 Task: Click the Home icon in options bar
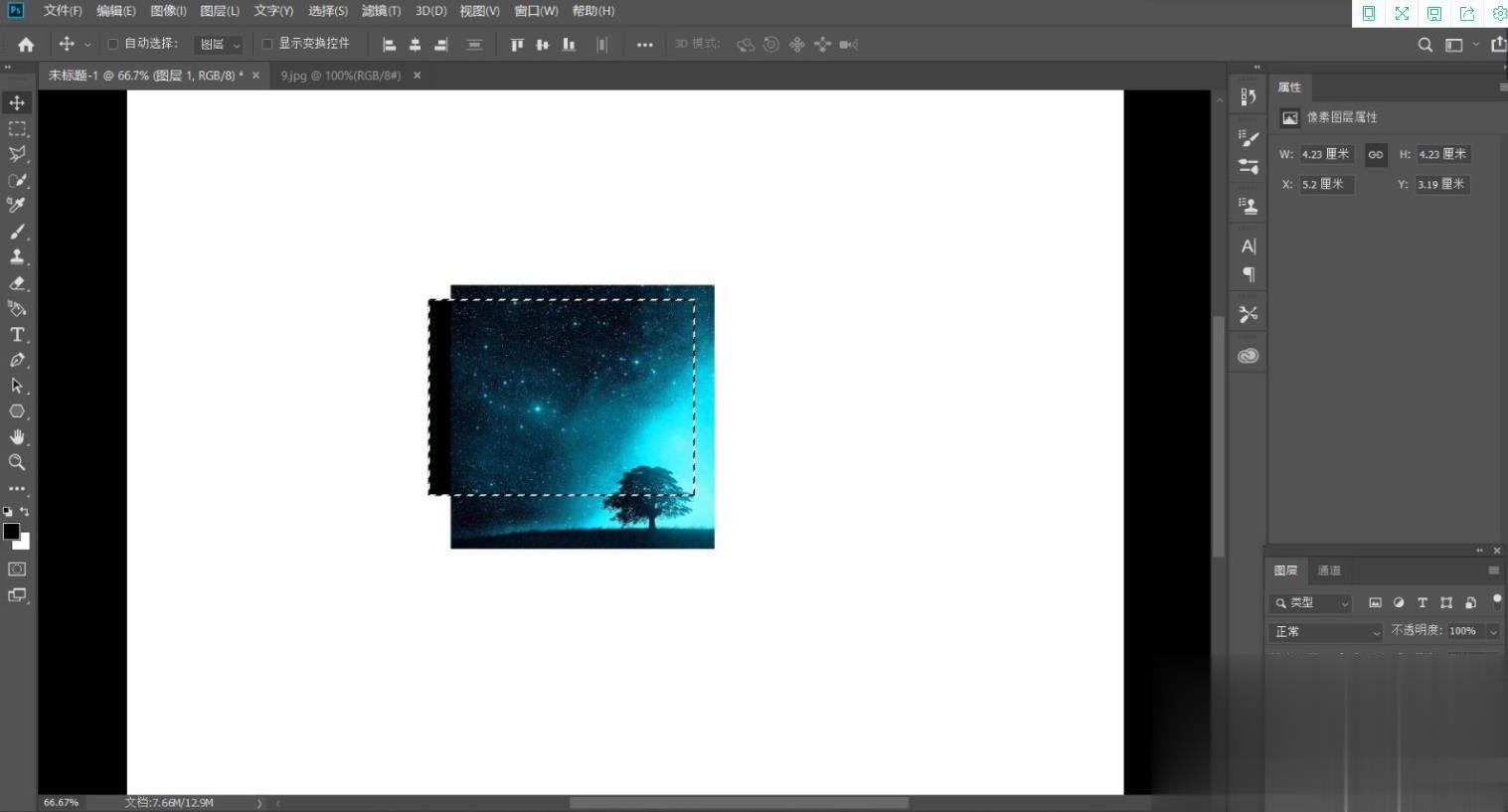[26, 44]
